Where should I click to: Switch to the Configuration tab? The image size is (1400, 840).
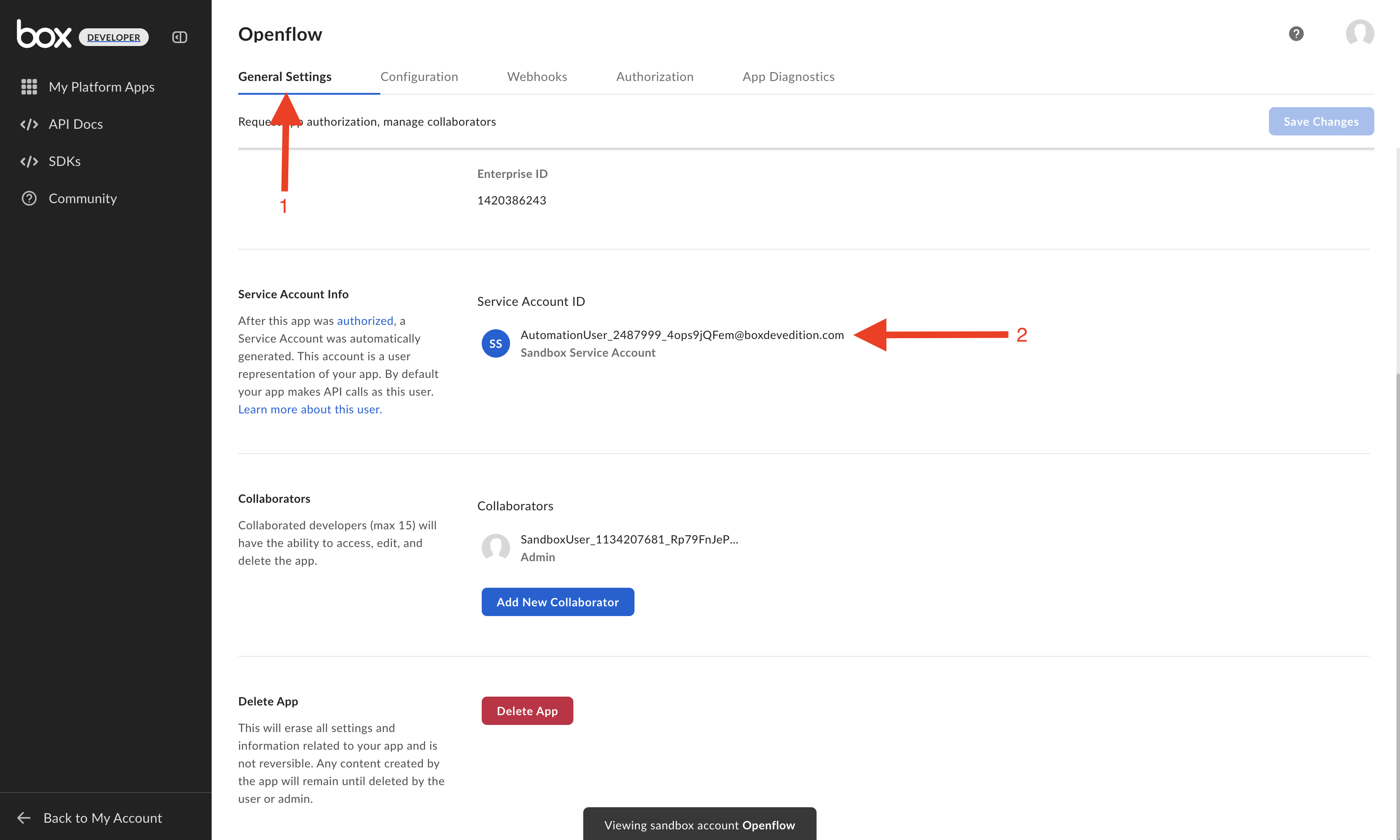(419, 77)
